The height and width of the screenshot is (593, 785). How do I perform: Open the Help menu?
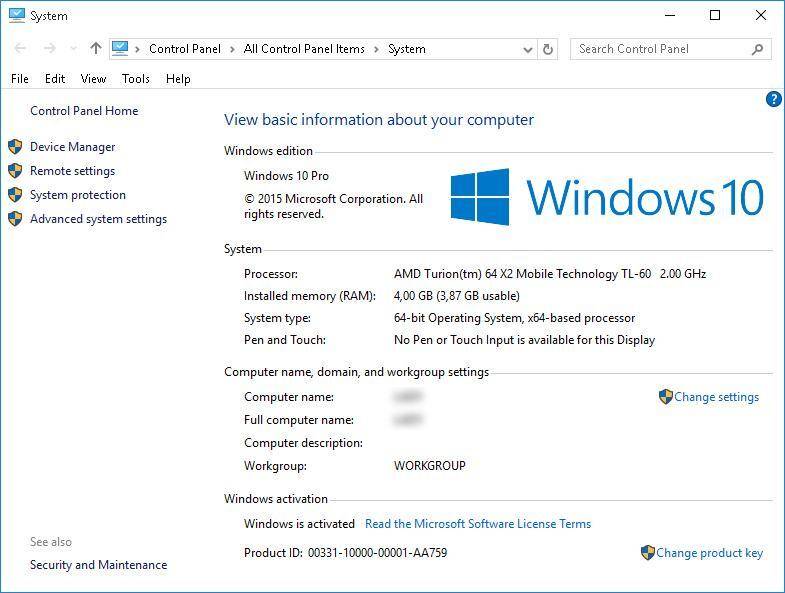(x=178, y=79)
